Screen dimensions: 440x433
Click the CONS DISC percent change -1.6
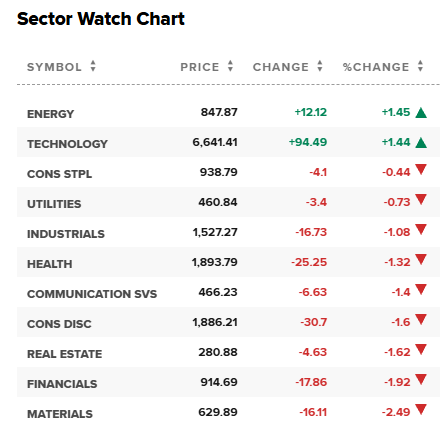click(401, 322)
